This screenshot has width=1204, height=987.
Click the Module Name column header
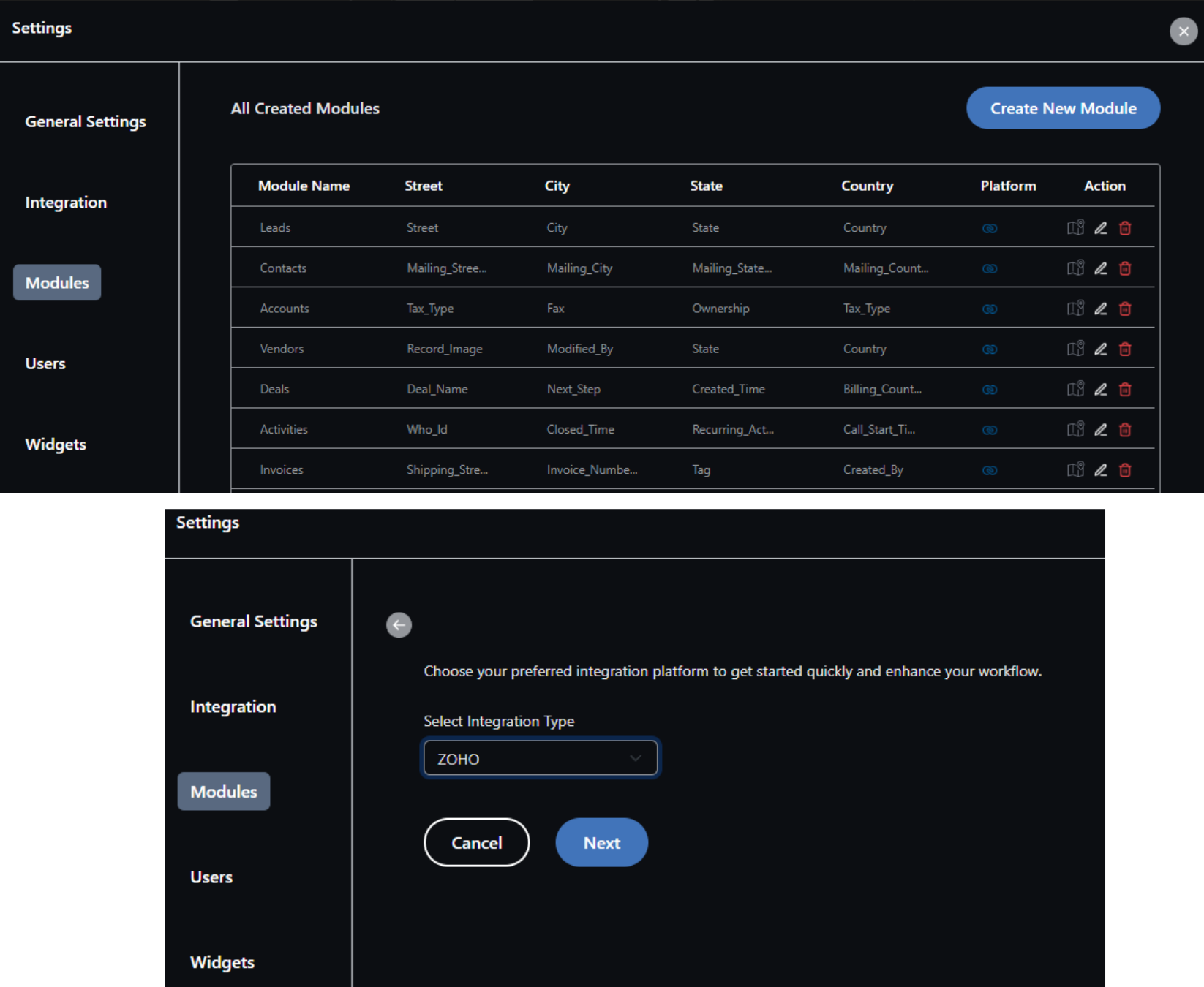304,186
